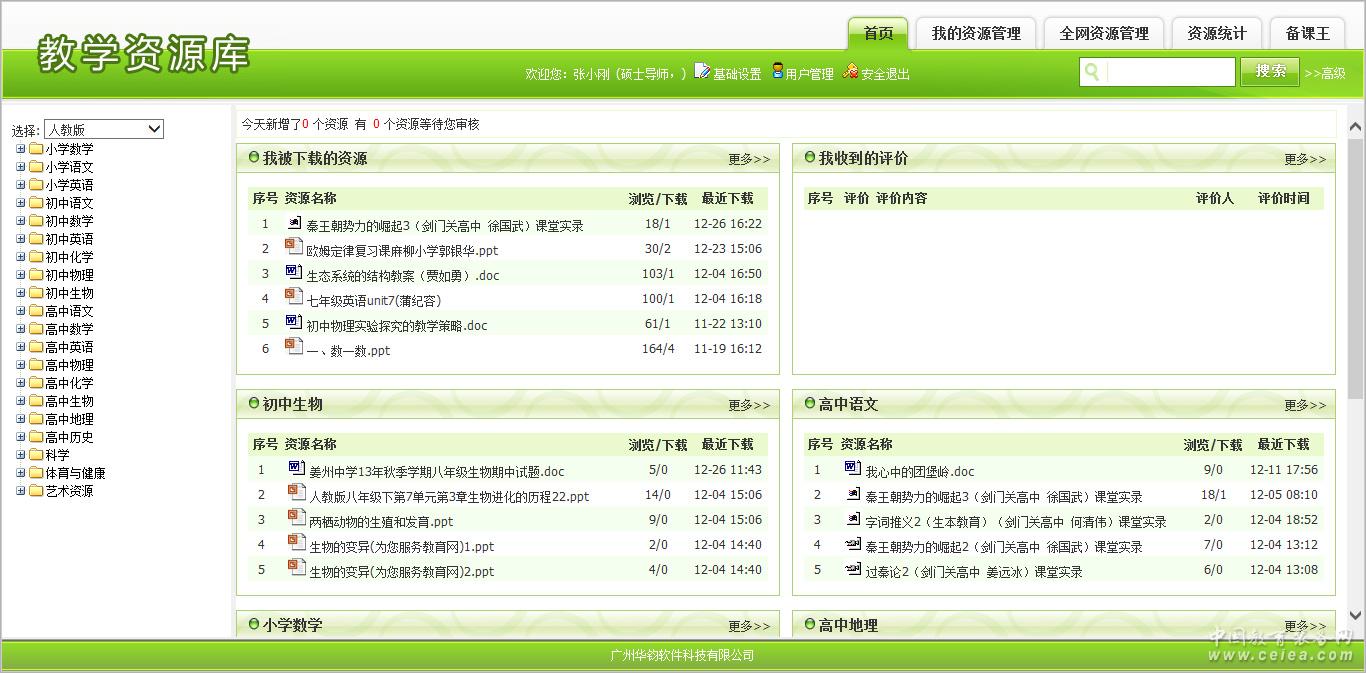Switch to the 我的资源管理 tab

pos(975,33)
